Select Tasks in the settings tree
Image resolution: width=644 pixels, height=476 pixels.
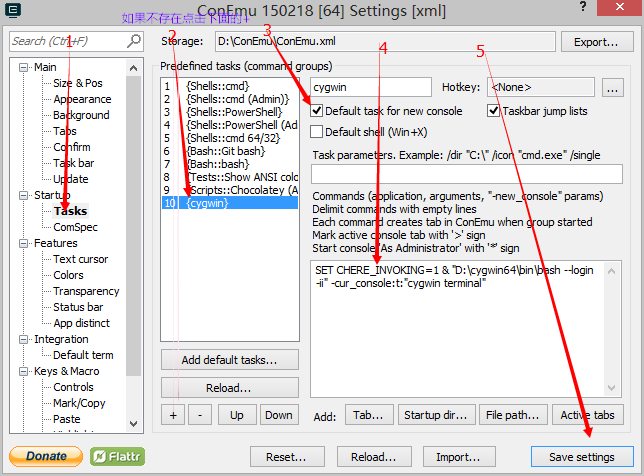point(70,212)
